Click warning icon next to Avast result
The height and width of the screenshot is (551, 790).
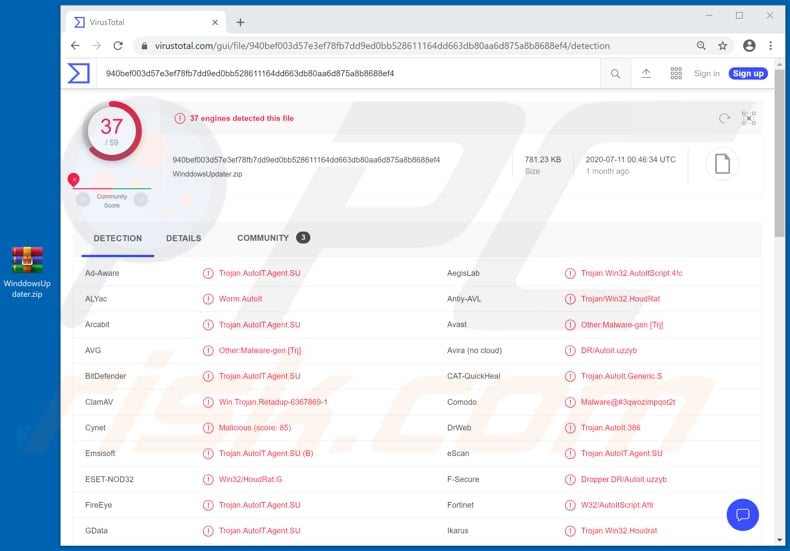[570, 325]
